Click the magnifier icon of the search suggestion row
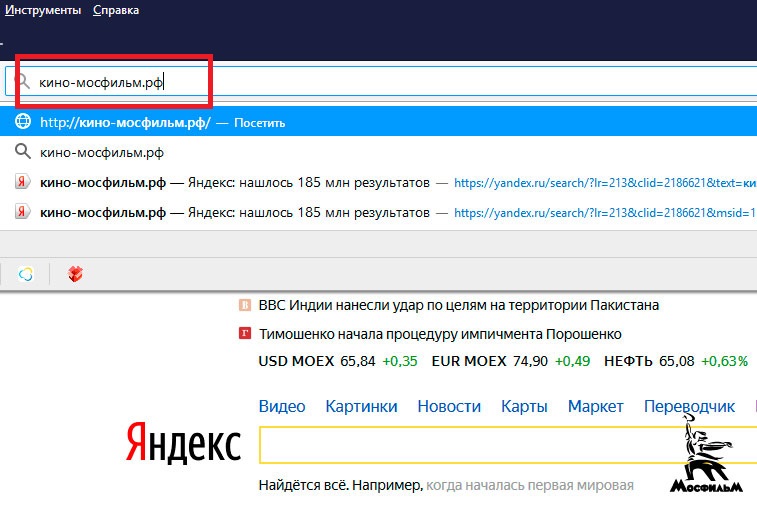Screen dimensions: 757x505 pos(23,152)
